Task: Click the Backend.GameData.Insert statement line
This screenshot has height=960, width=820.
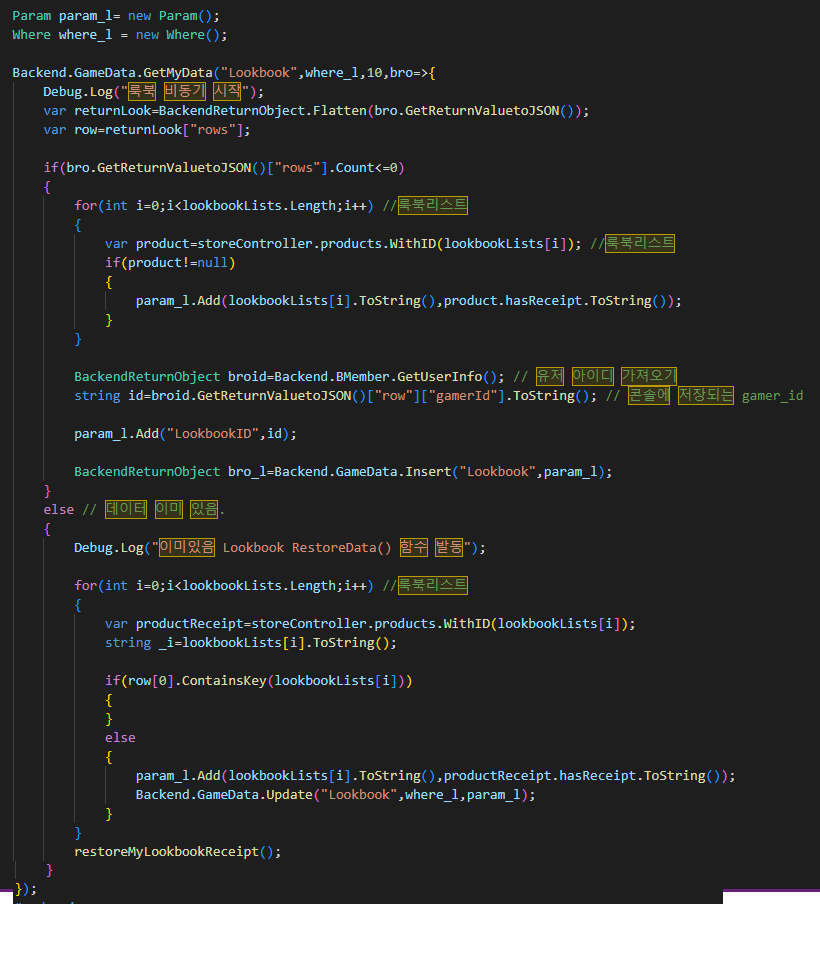Action: pos(343,471)
